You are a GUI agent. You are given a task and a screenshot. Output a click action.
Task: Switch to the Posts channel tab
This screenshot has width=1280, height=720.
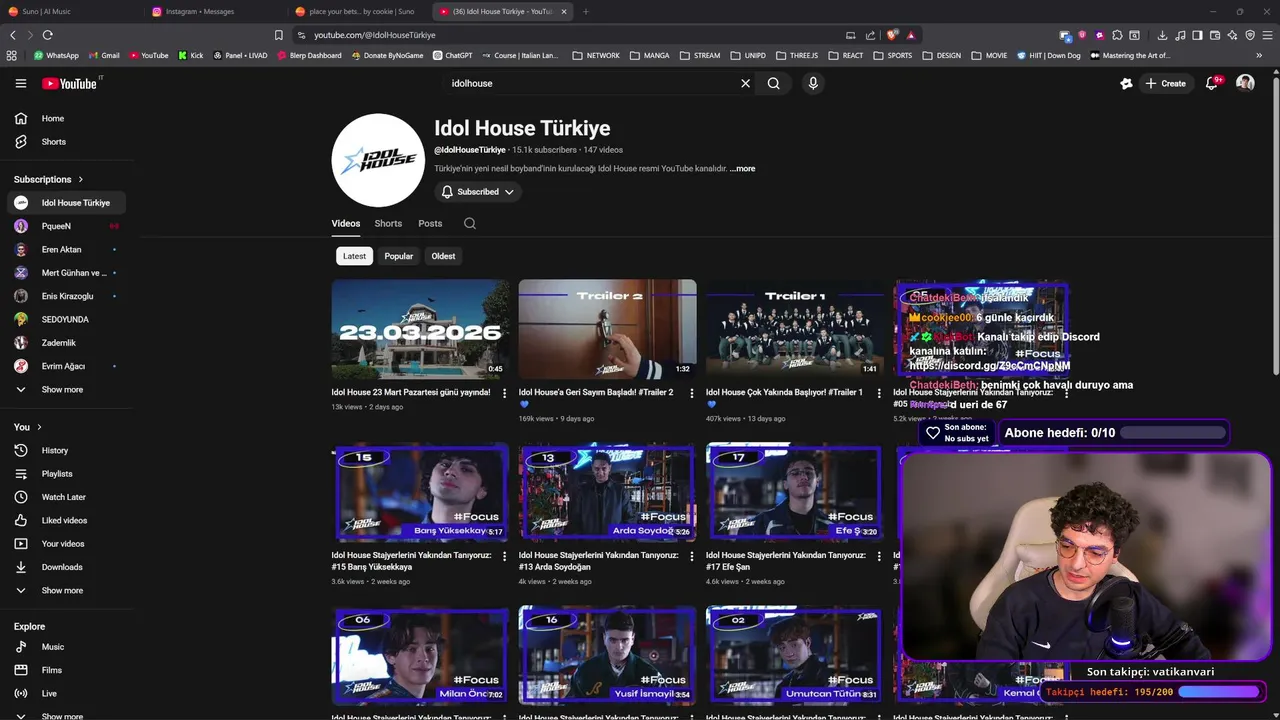(430, 223)
